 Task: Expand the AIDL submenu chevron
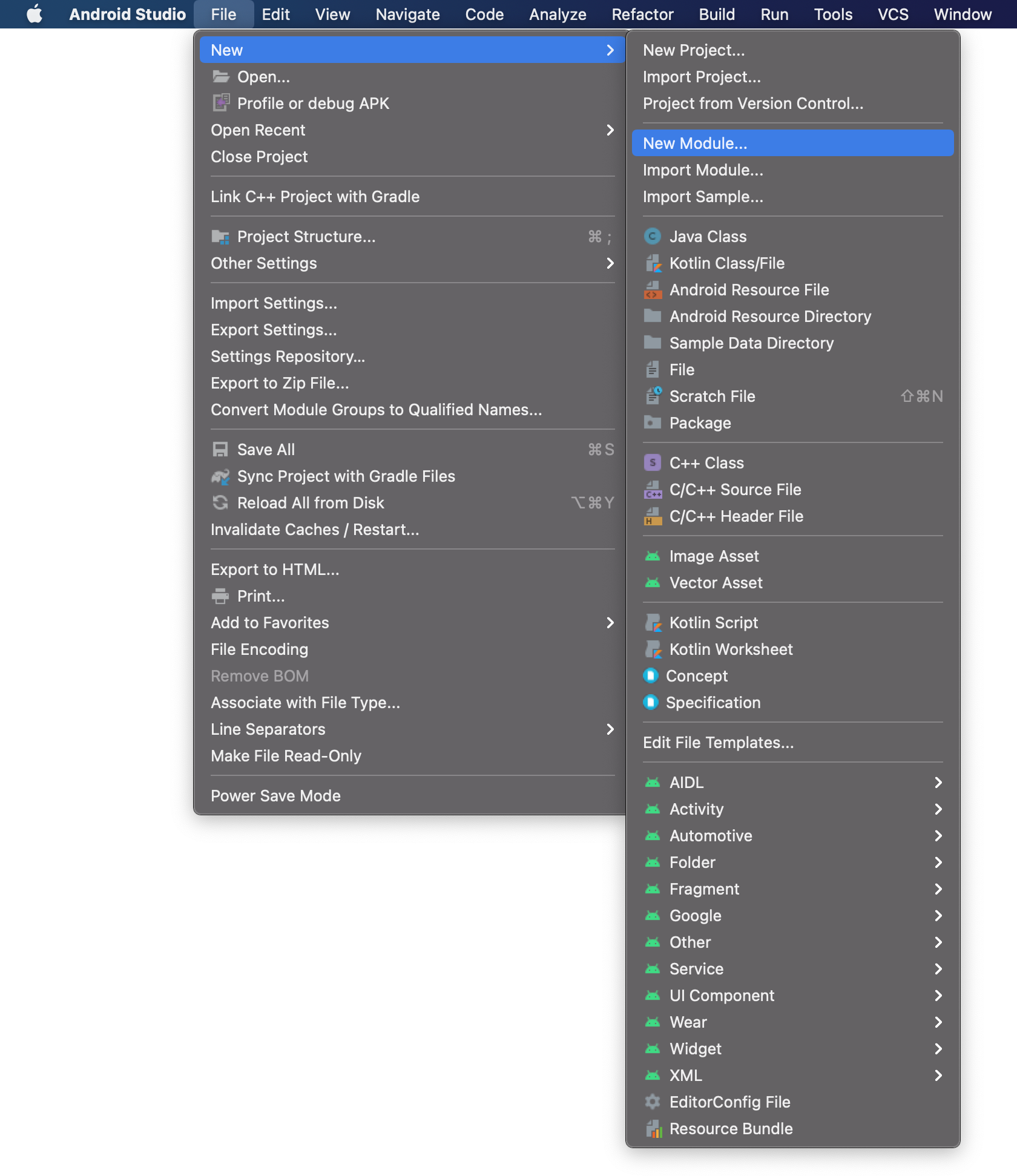click(938, 783)
